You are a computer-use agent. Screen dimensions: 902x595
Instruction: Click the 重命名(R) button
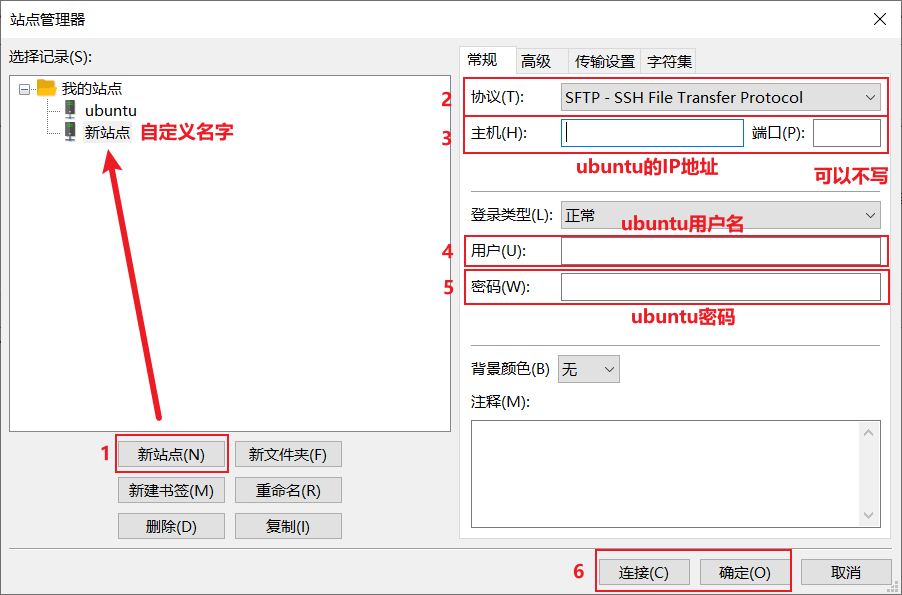click(x=288, y=490)
